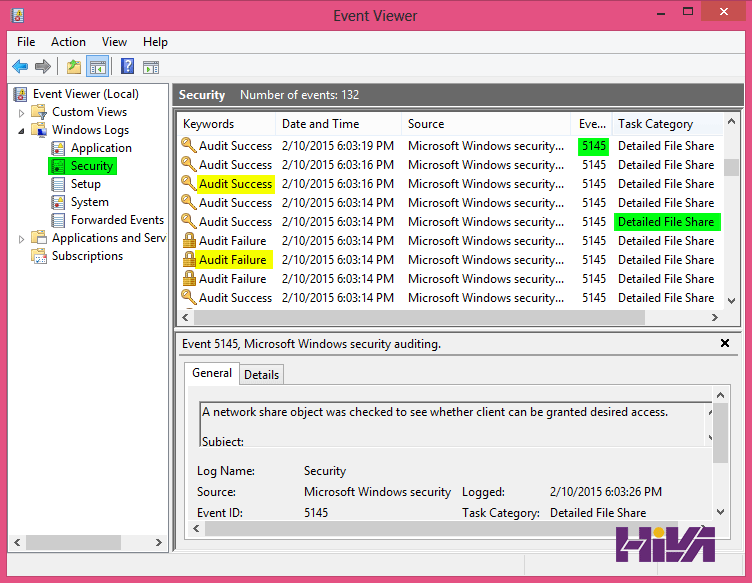Image resolution: width=752 pixels, height=583 pixels.
Task: Click the Up One Level folder icon
Action: [x=74, y=66]
